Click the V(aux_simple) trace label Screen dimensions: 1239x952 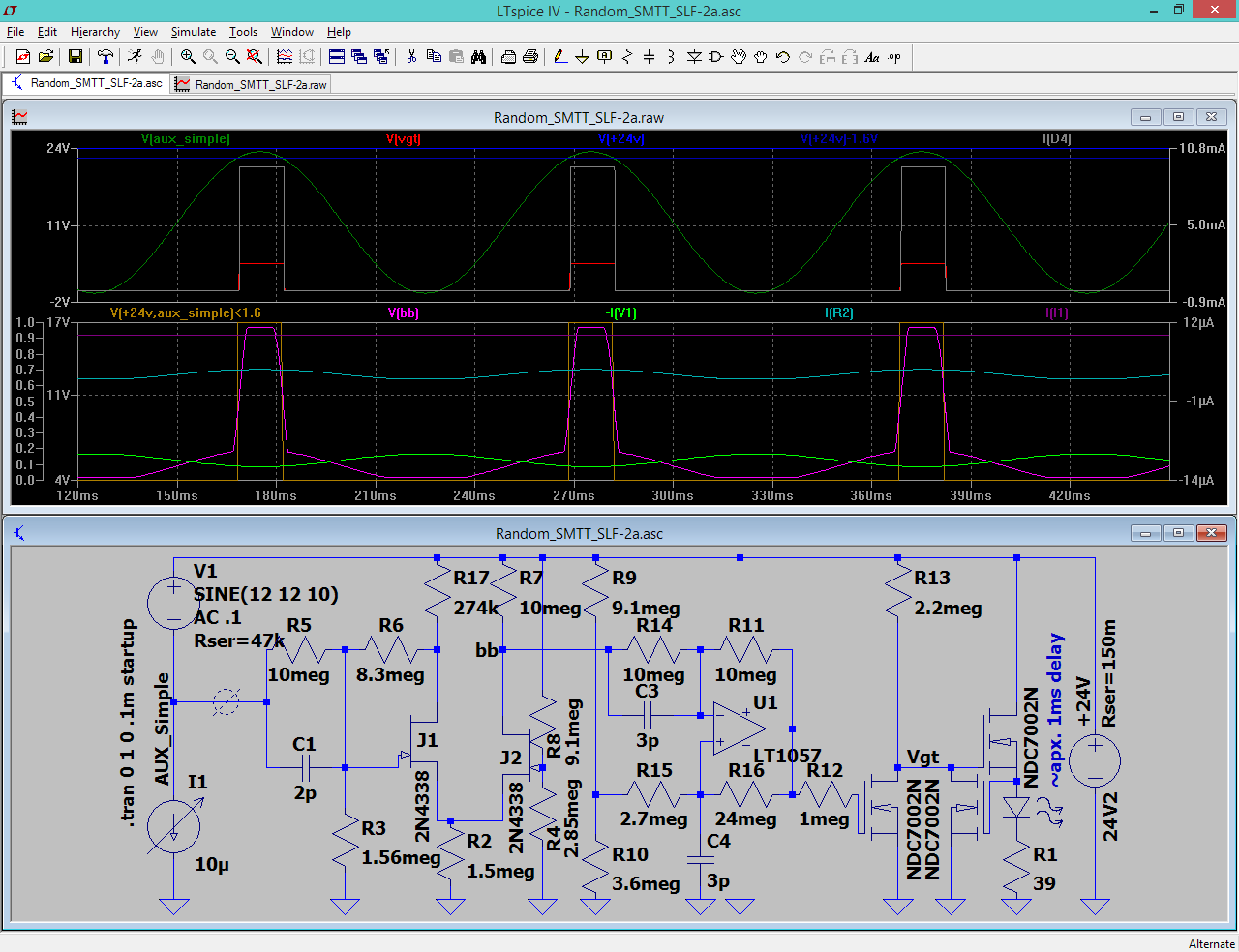point(186,139)
